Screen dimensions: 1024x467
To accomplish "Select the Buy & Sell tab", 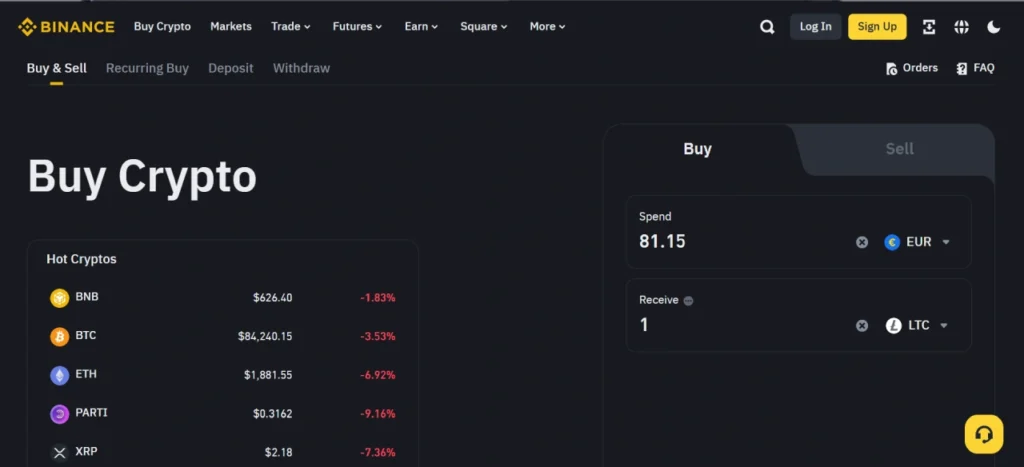I will [57, 68].
